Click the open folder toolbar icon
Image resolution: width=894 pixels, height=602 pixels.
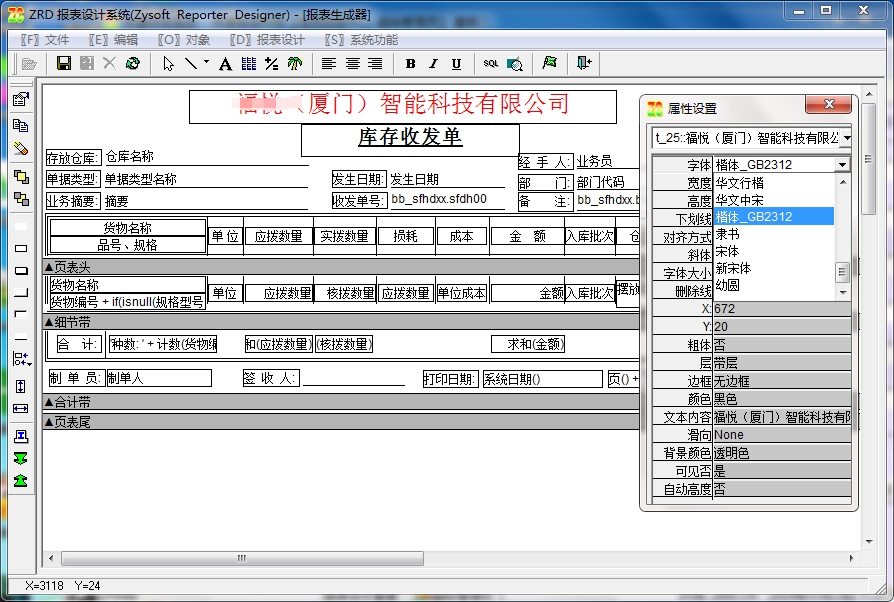click(29, 64)
